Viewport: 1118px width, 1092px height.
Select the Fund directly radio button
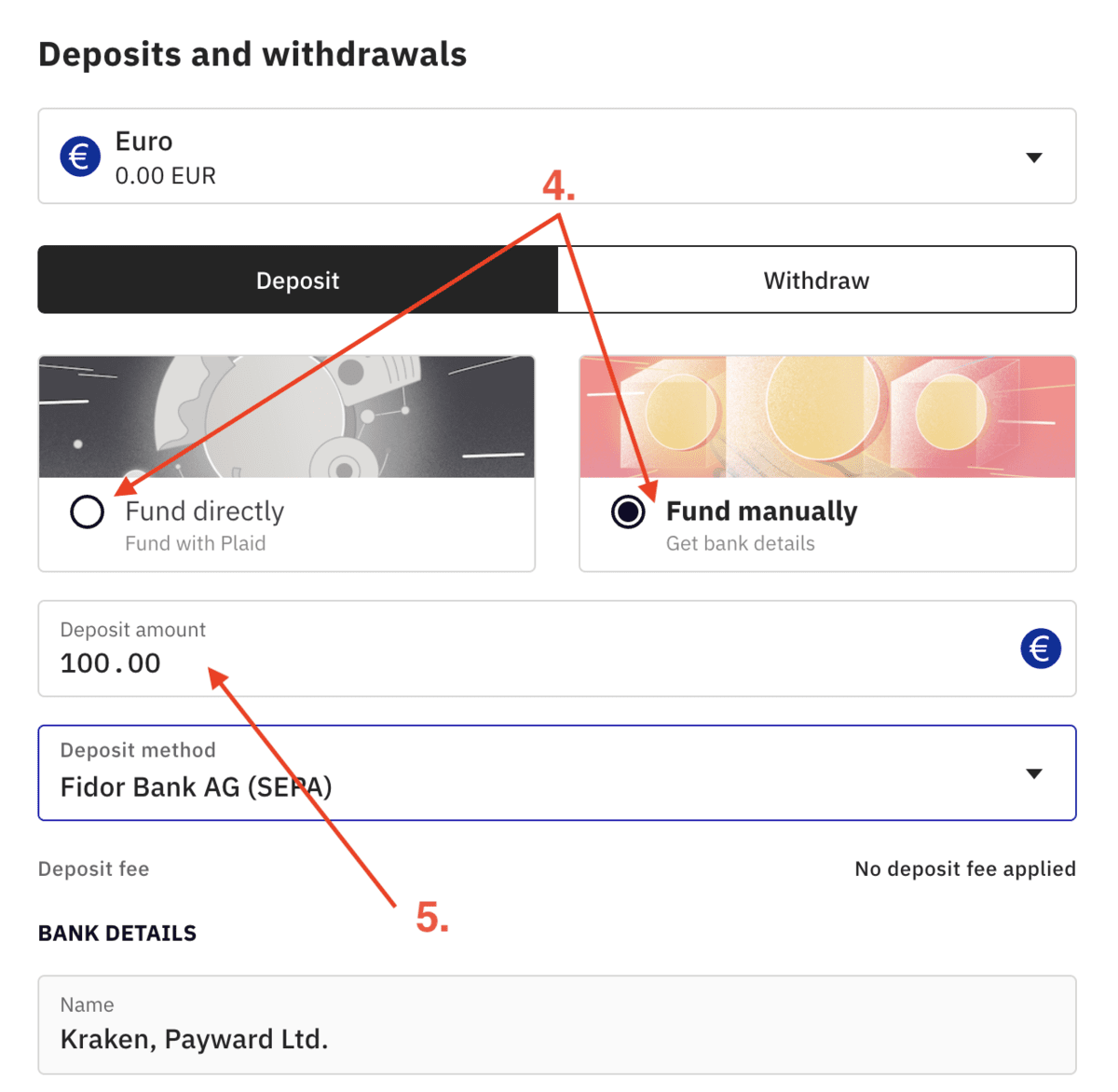(x=88, y=512)
